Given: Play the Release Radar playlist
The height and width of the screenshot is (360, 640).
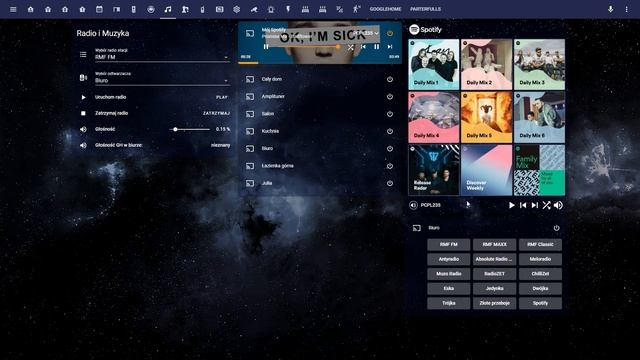Looking at the screenshot, I should click(x=433, y=170).
